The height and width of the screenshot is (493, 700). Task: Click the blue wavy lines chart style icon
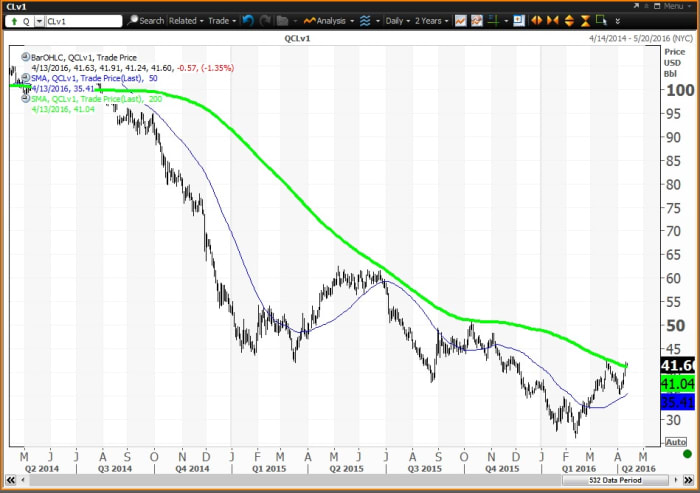365,21
